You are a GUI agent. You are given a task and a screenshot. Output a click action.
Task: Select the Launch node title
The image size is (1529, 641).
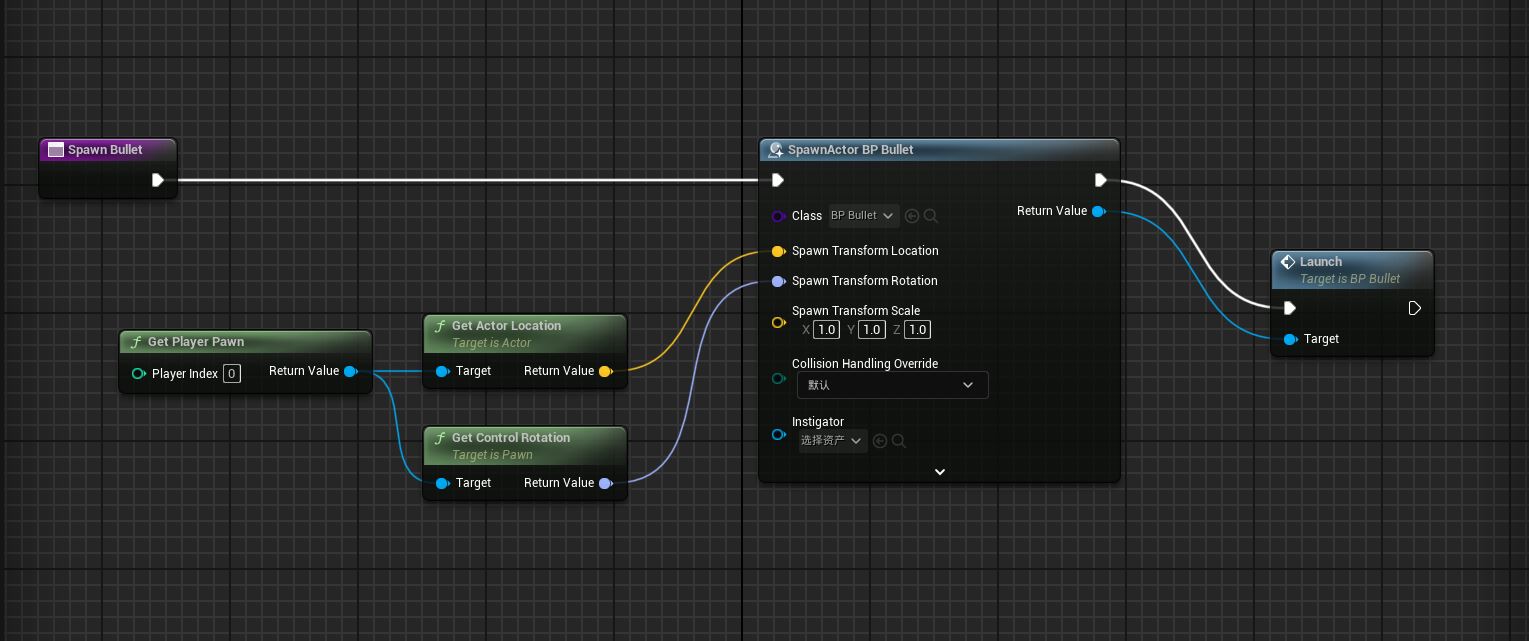coord(1321,262)
